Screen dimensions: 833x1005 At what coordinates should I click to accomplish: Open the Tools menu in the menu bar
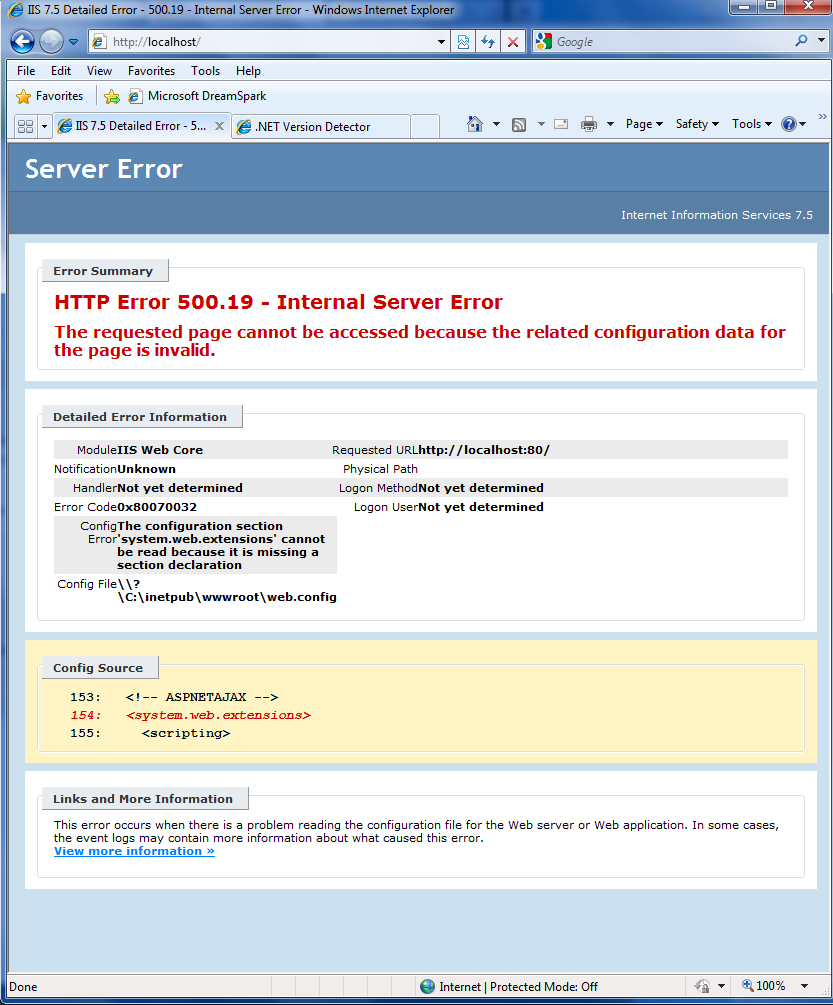pos(205,71)
